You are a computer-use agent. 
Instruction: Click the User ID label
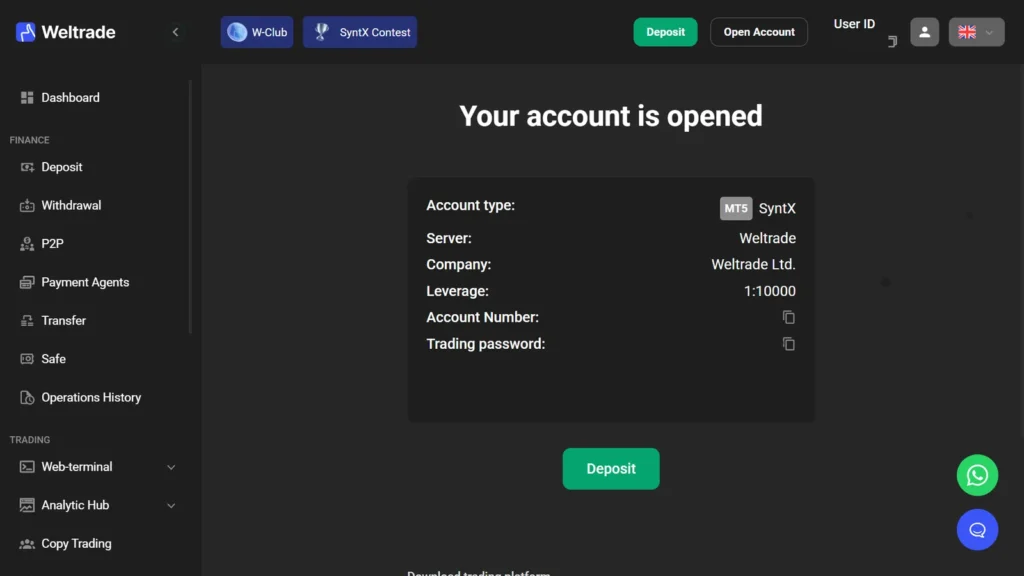854,24
